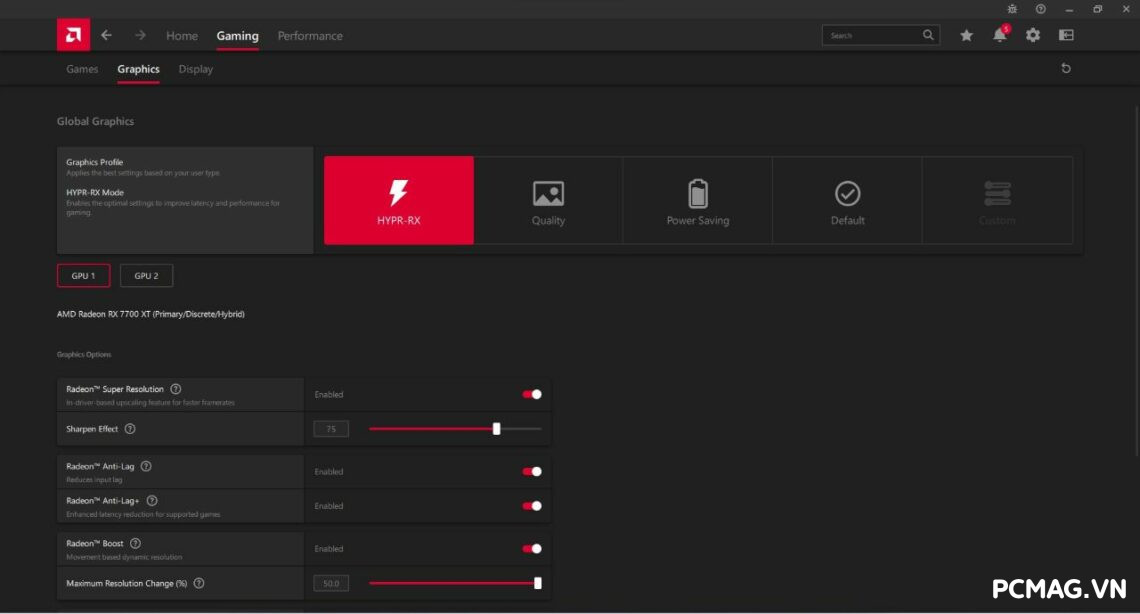The width and height of the screenshot is (1140, 614).
Task: Toggle Radeon Boost off
Action: pyautogui.click(x=532, y=548)
